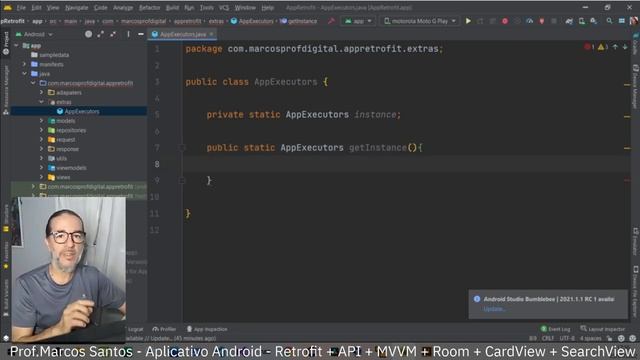Click the hammer Make Project icon
640x360 pixels.
(x=331, y=21)
